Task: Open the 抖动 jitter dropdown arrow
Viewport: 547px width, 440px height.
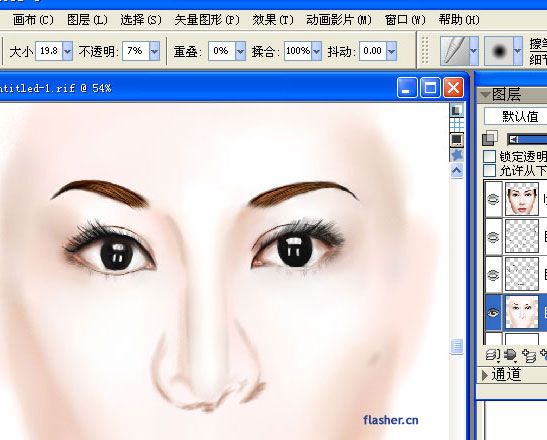Action: click(391, 51)
